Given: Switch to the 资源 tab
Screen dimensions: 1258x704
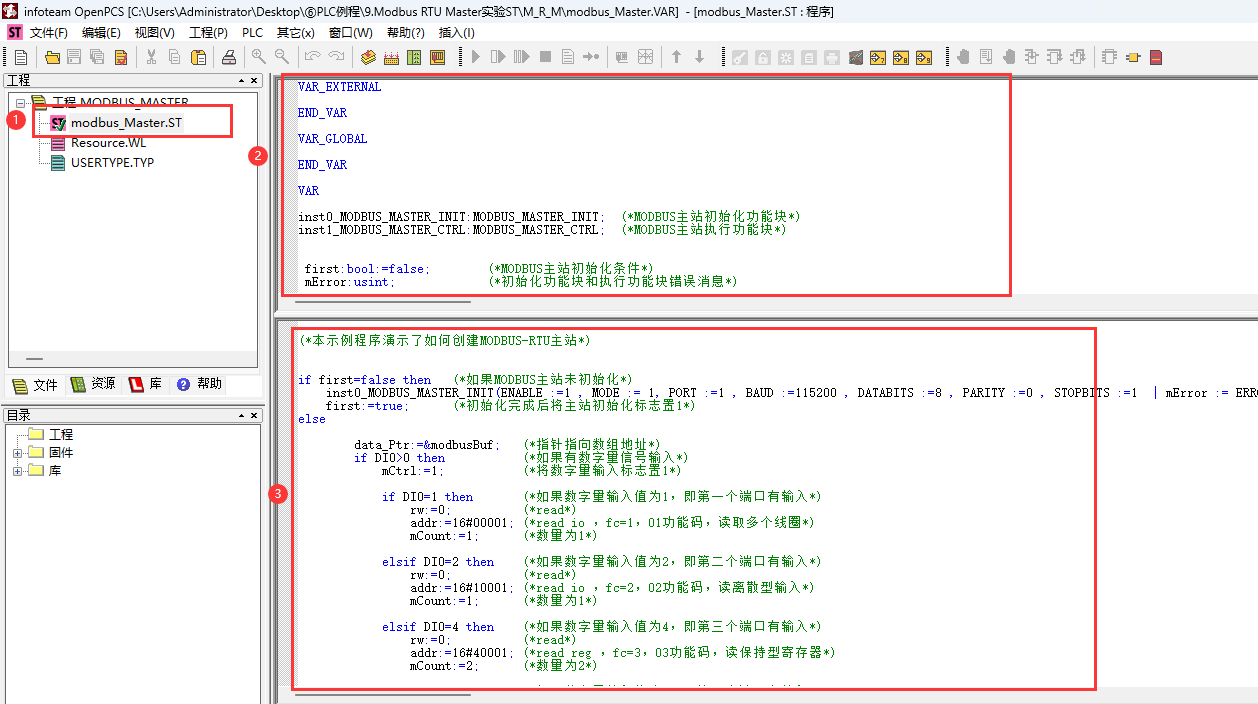Looking at the screenshot, I should (94, 384).
